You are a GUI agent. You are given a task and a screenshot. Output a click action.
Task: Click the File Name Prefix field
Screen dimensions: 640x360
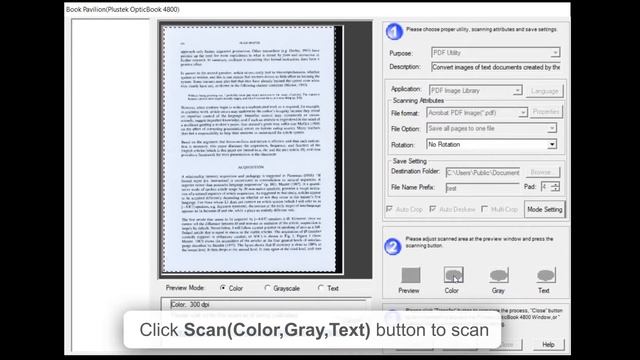(483, 188)
